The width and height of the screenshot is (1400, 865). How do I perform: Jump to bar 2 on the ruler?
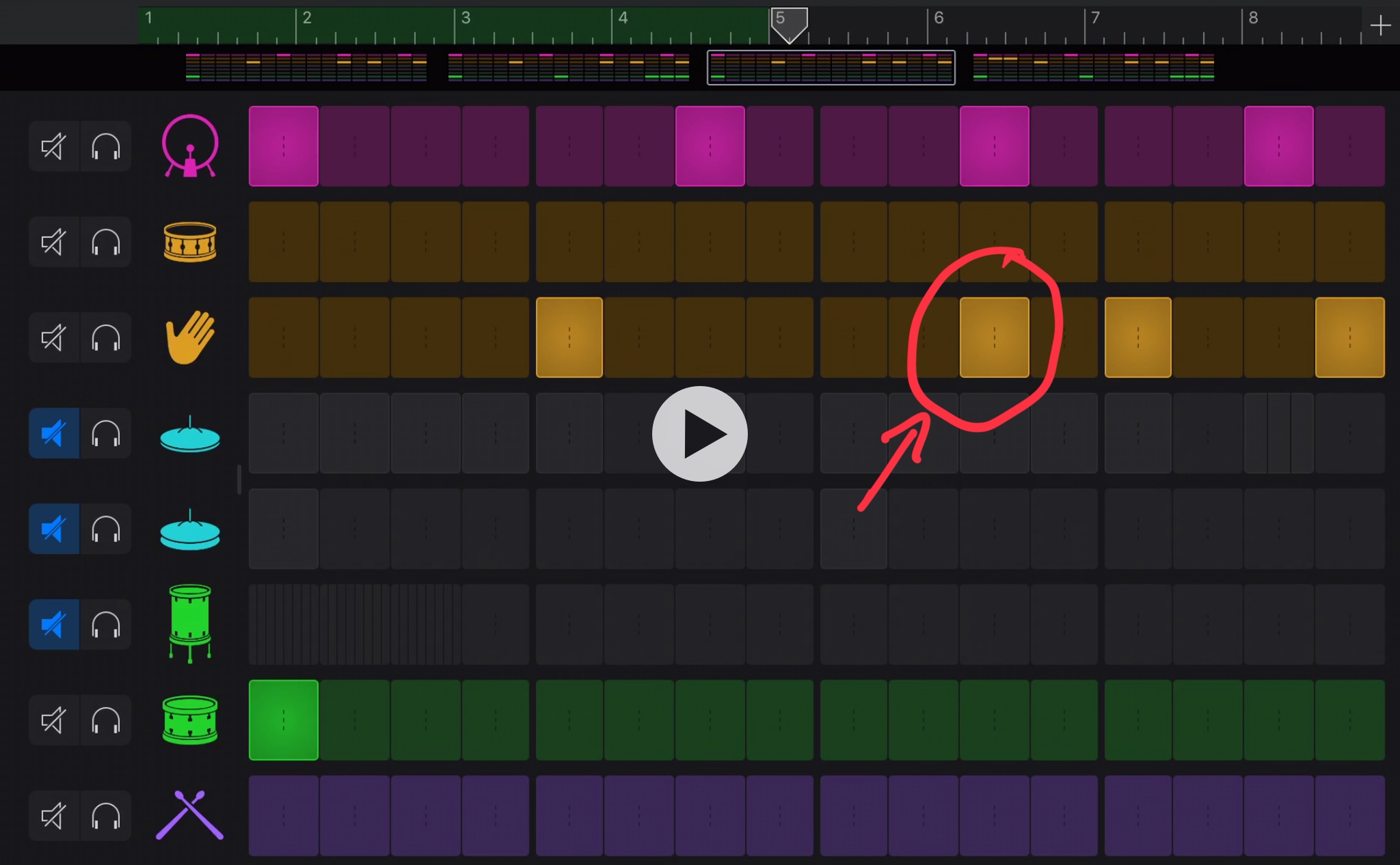[307, 18]
